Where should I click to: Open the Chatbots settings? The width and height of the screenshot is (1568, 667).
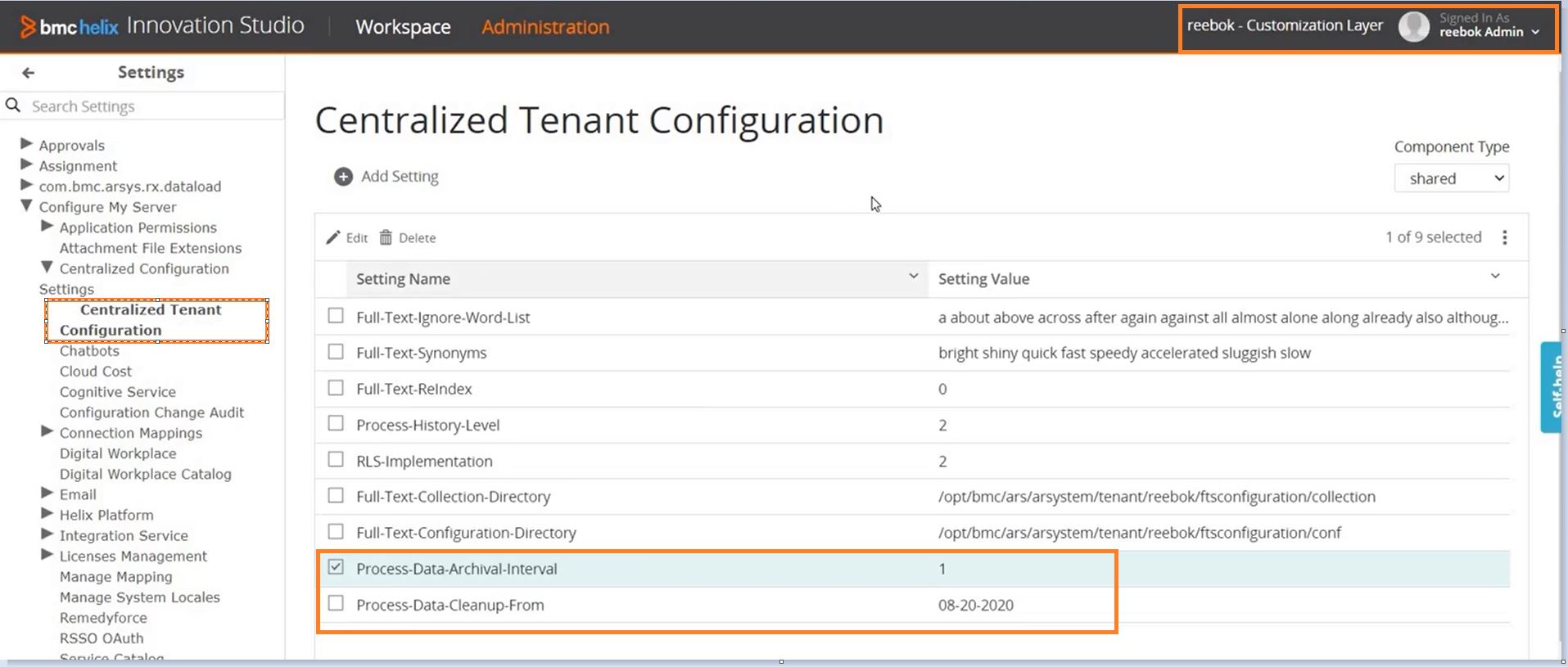click(89, 351)
